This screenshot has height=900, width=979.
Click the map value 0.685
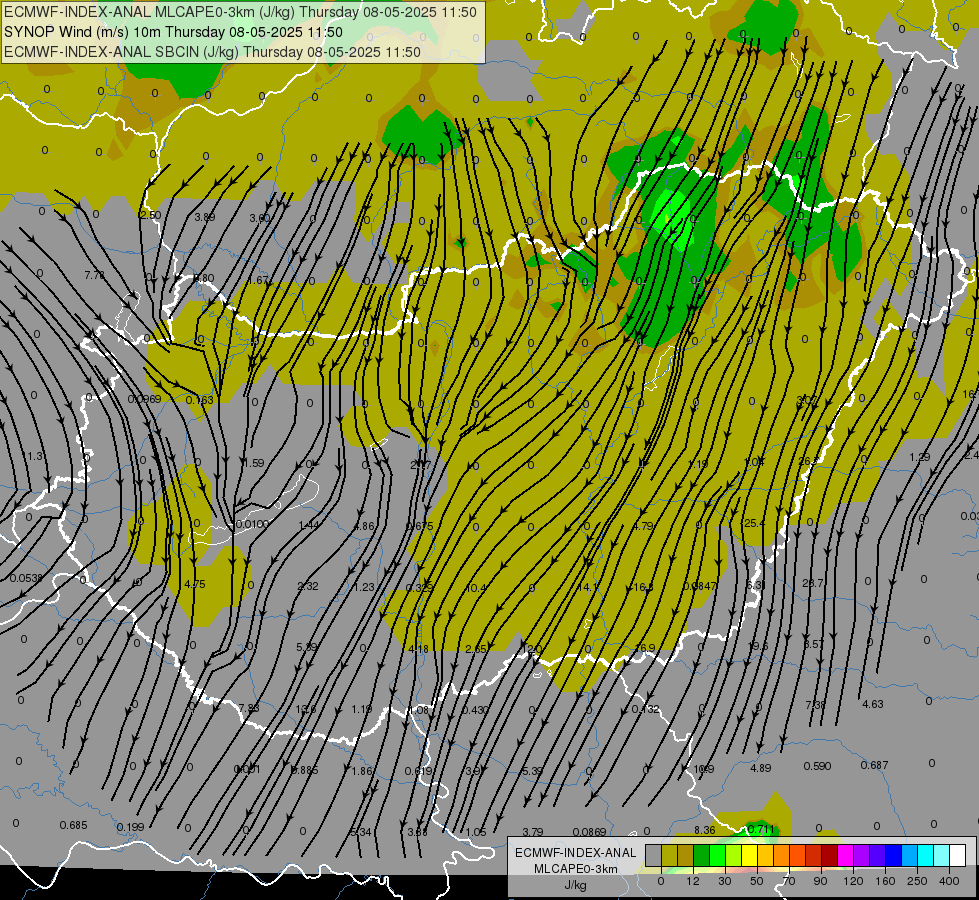(73, 826)
